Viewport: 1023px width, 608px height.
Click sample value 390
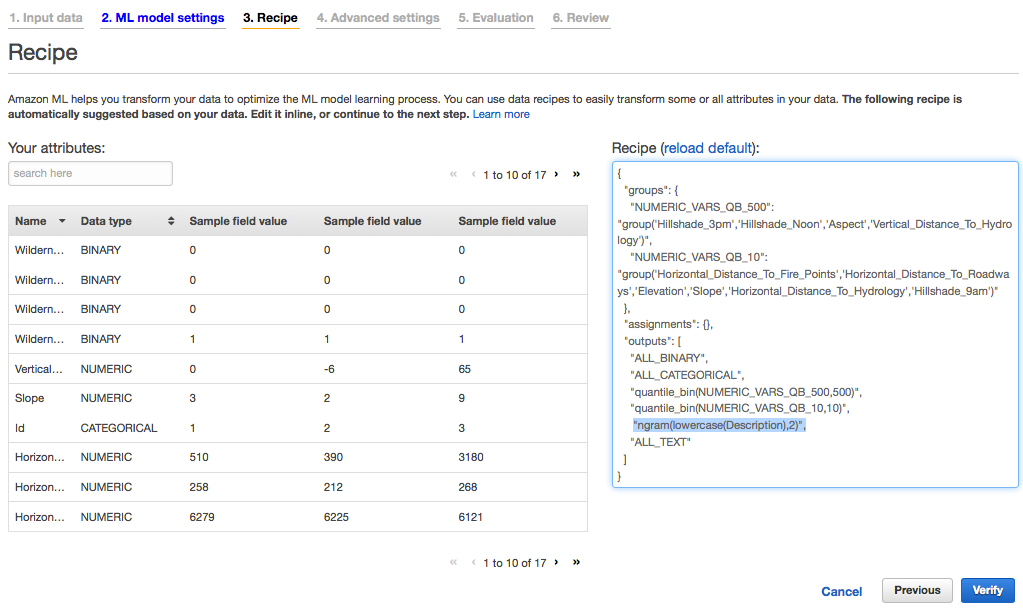point(333,457)
